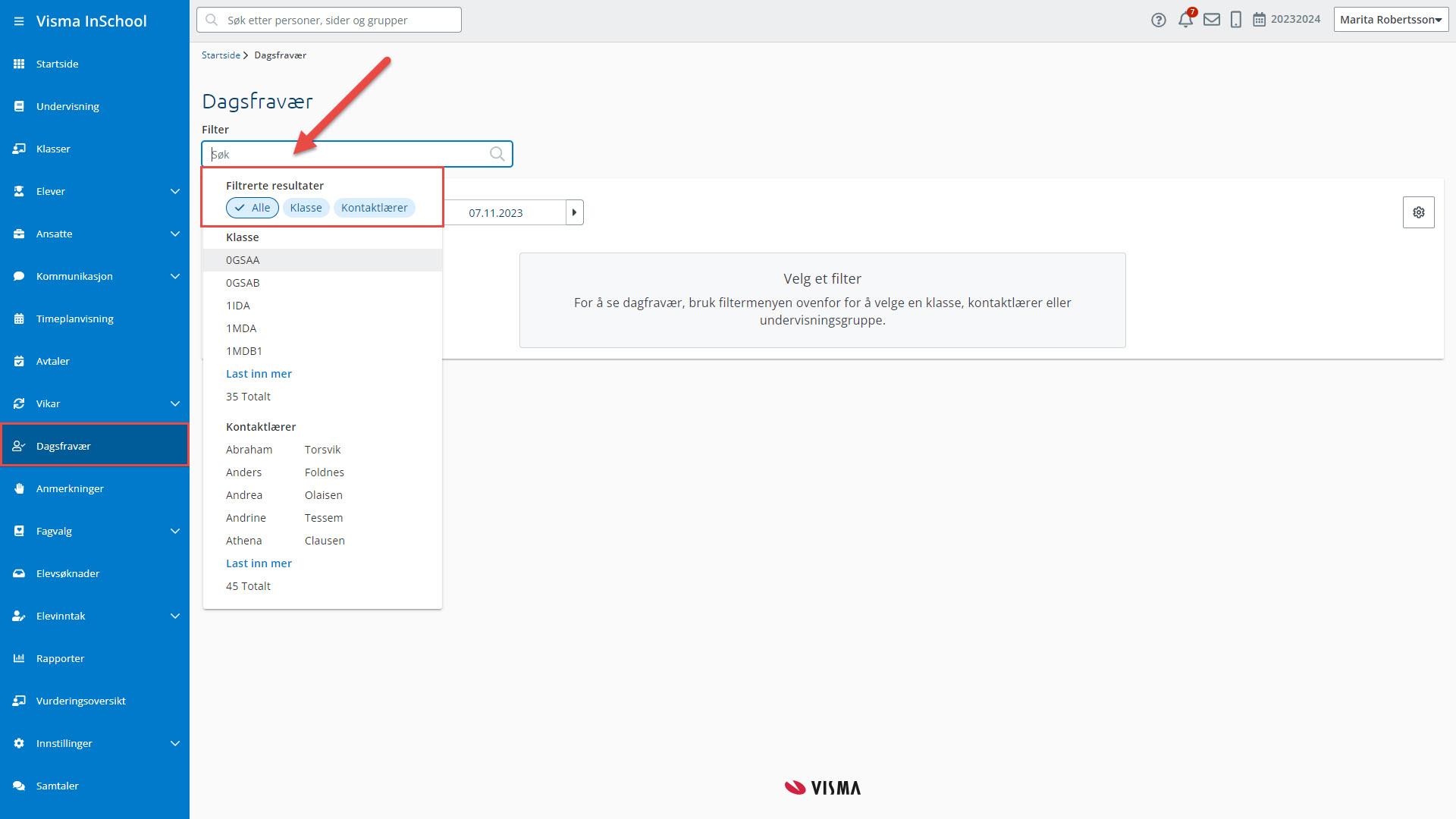The width and height of the screenshot is (1456, 819).
Task: Click the Fagvalg sidebar icon
Action: coord(19,531)
